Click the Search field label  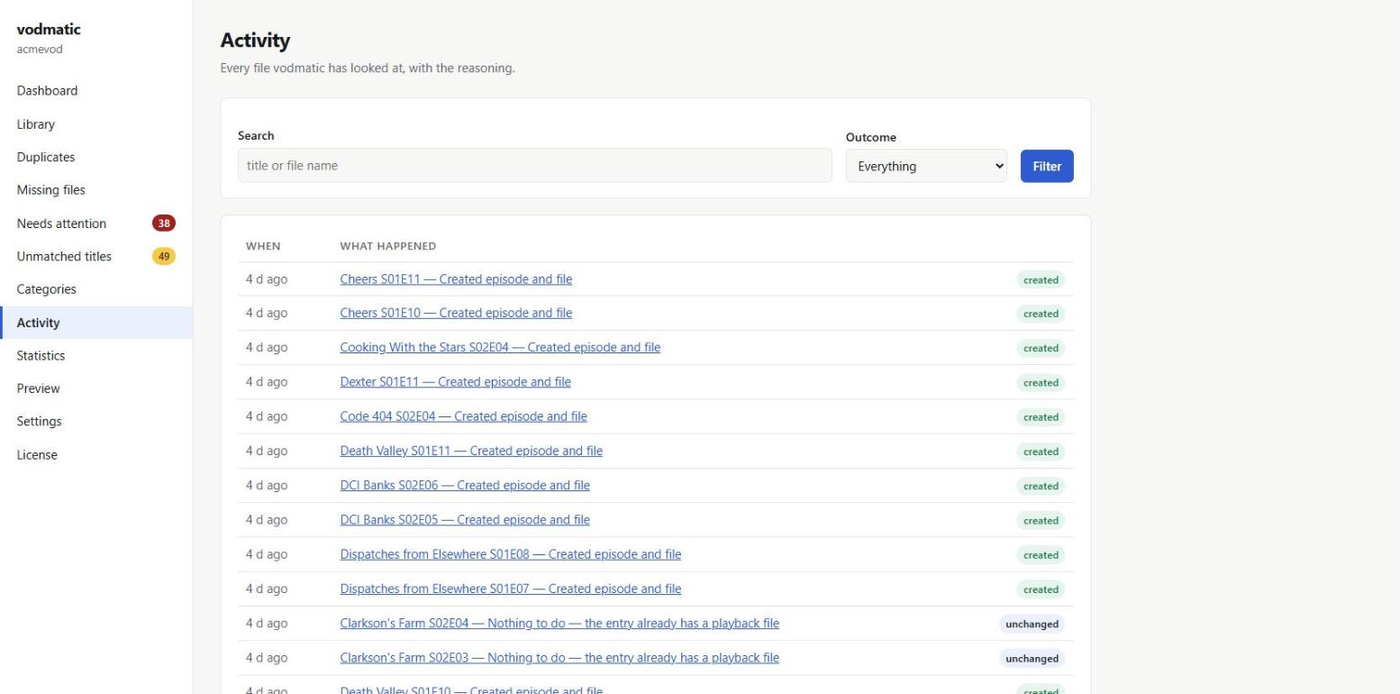(x=256, y=135)
